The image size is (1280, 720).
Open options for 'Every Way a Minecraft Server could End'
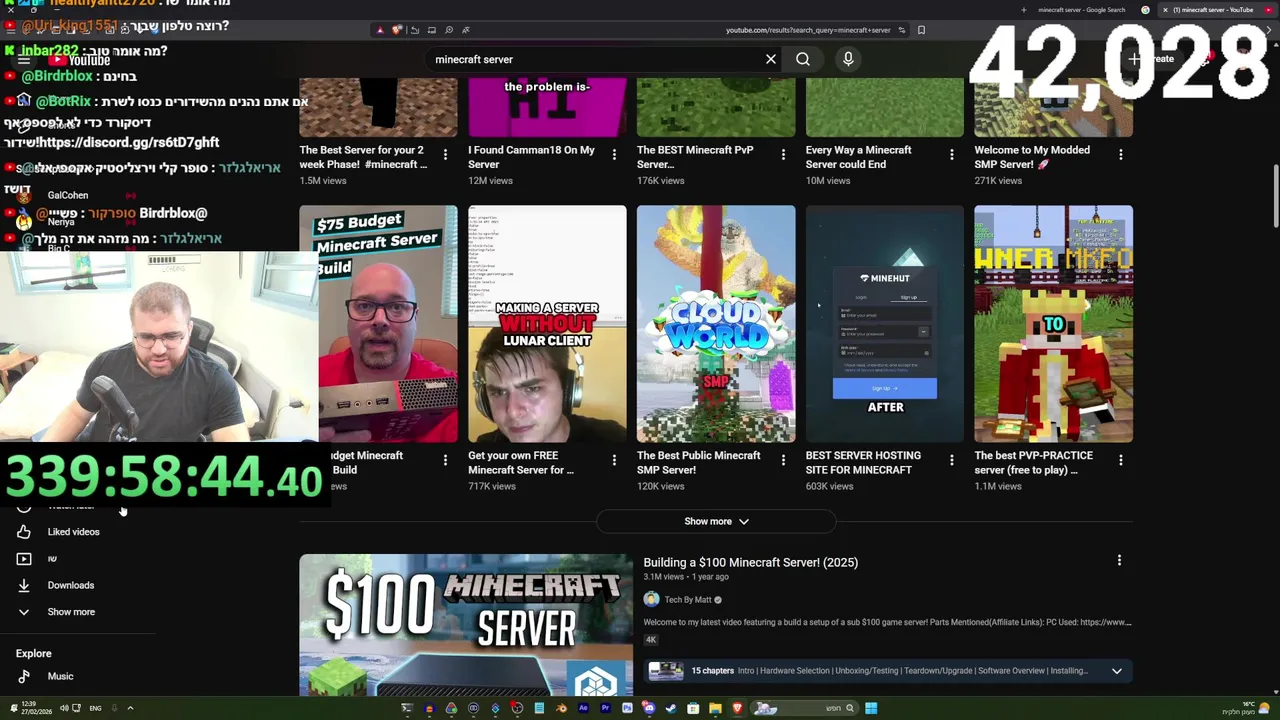click(951, 155)
